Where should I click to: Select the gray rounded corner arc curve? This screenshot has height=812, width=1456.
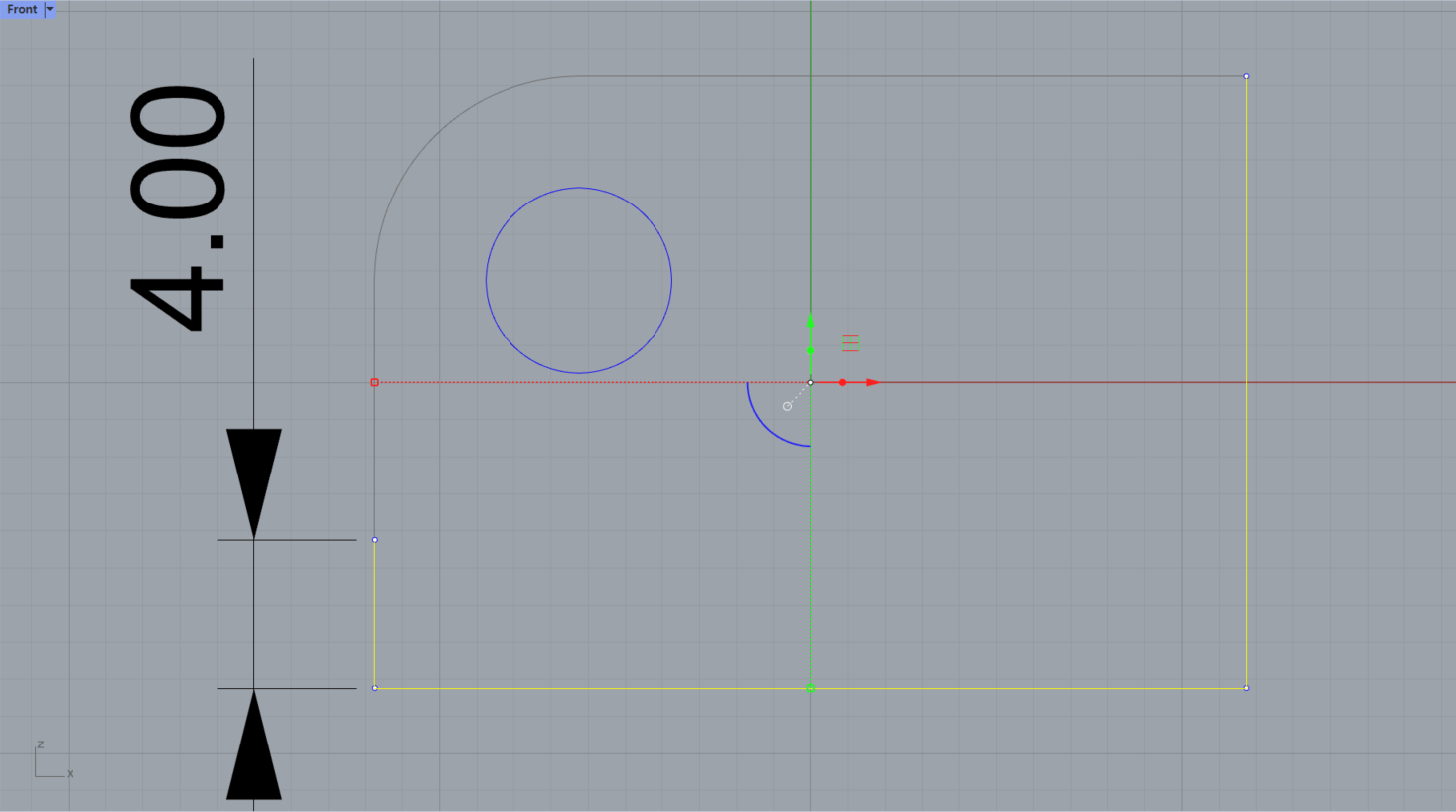tap(433, 134)
